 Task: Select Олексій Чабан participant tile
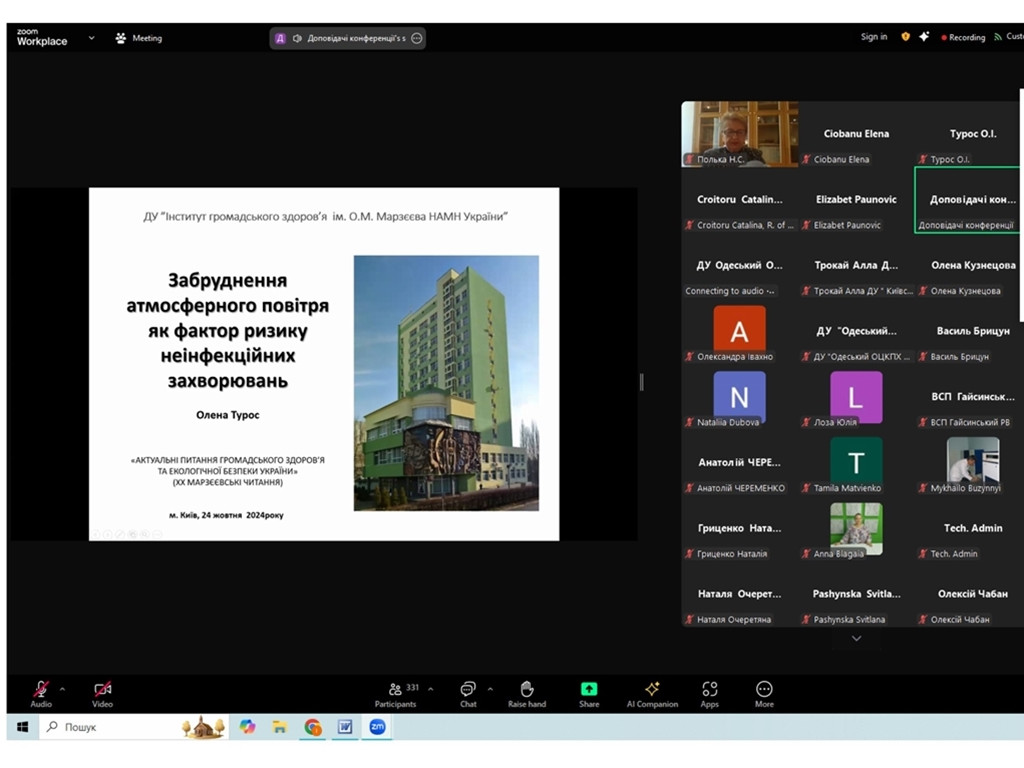pos(972,594)
